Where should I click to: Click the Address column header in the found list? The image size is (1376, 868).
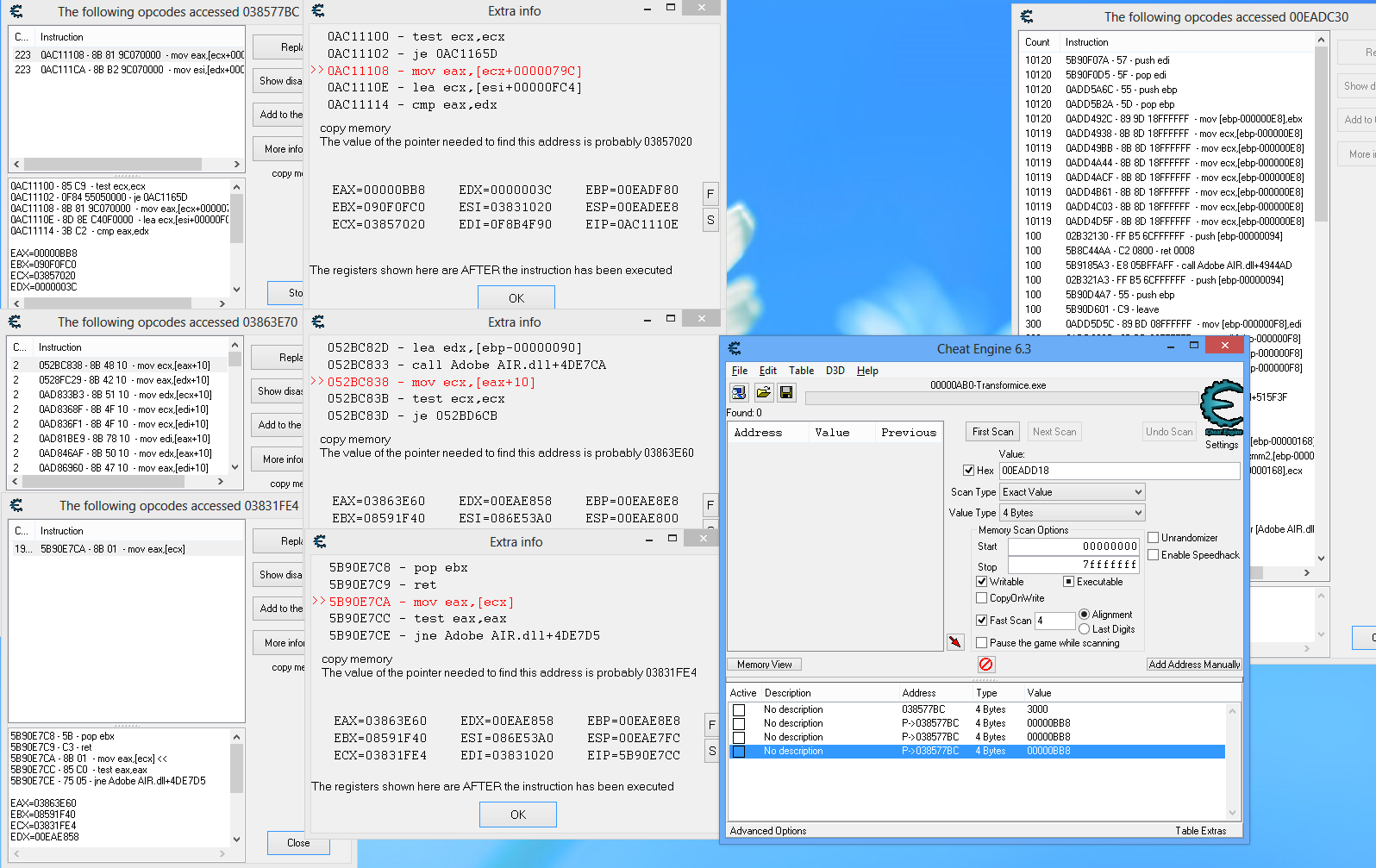pyautogui.click(x=767, y=433)
